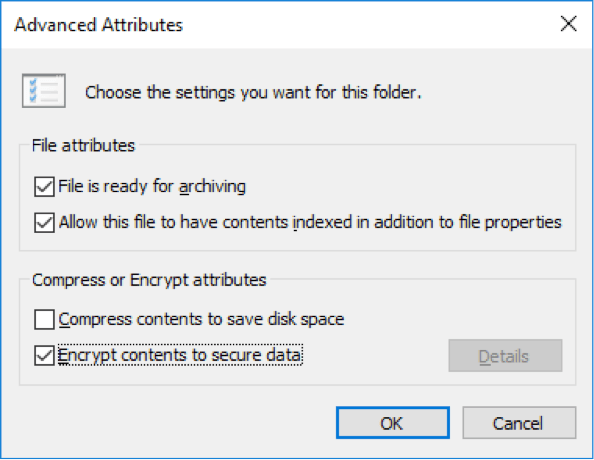Click the 'Choose the settings you want' message

[253, 92]
